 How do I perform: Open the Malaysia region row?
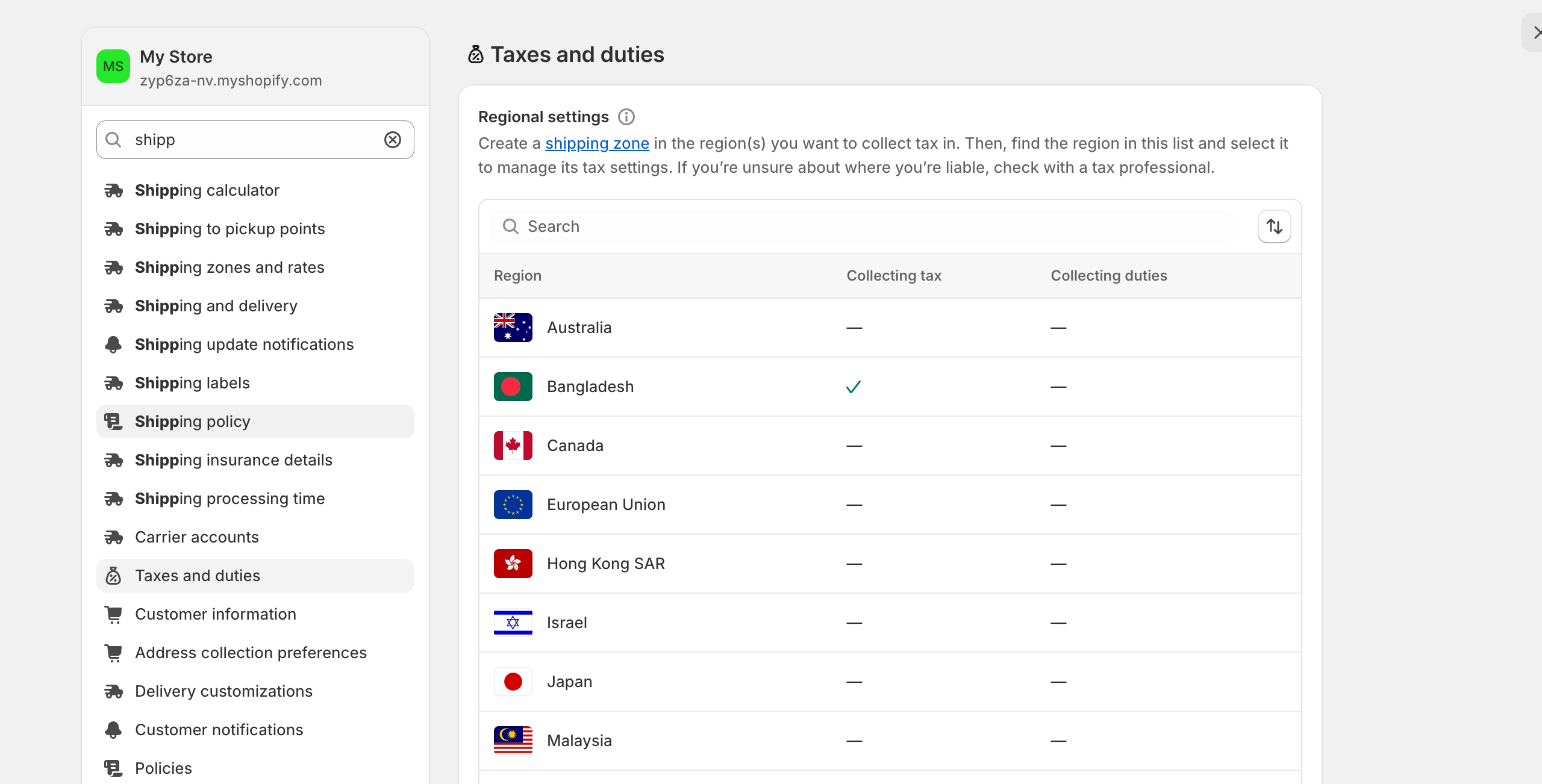pos(890,741)
